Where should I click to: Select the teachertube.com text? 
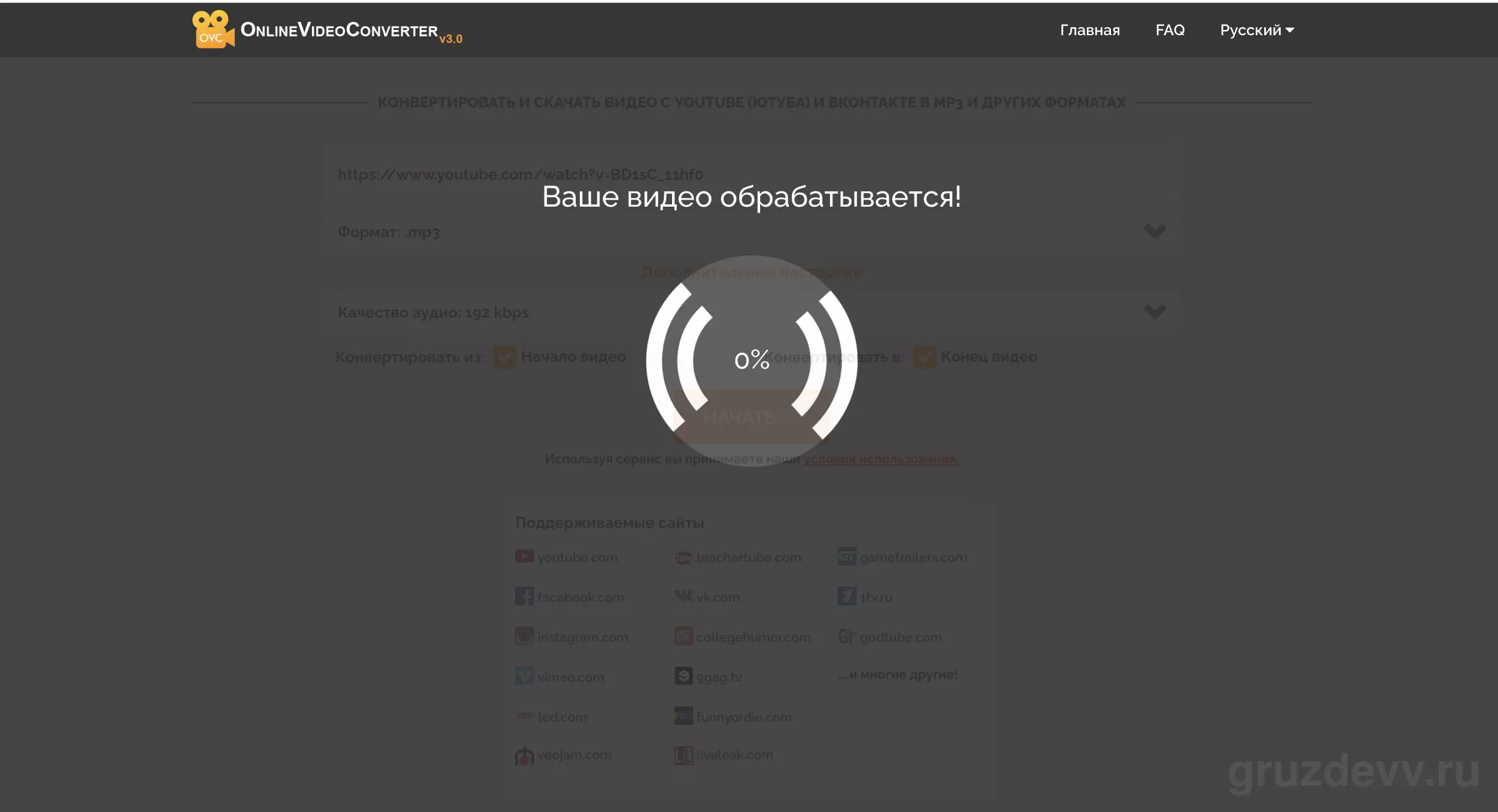(748, 557)
